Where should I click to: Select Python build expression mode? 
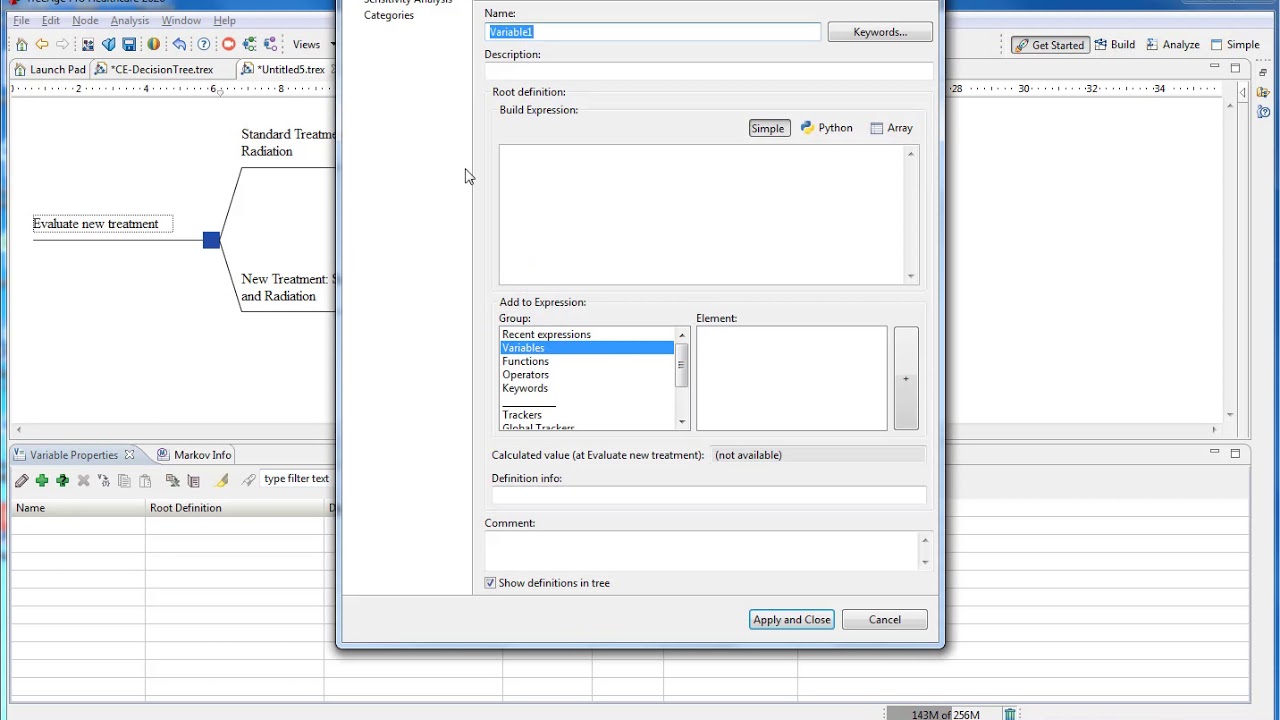pyautogui.click(x=826, y=128)
